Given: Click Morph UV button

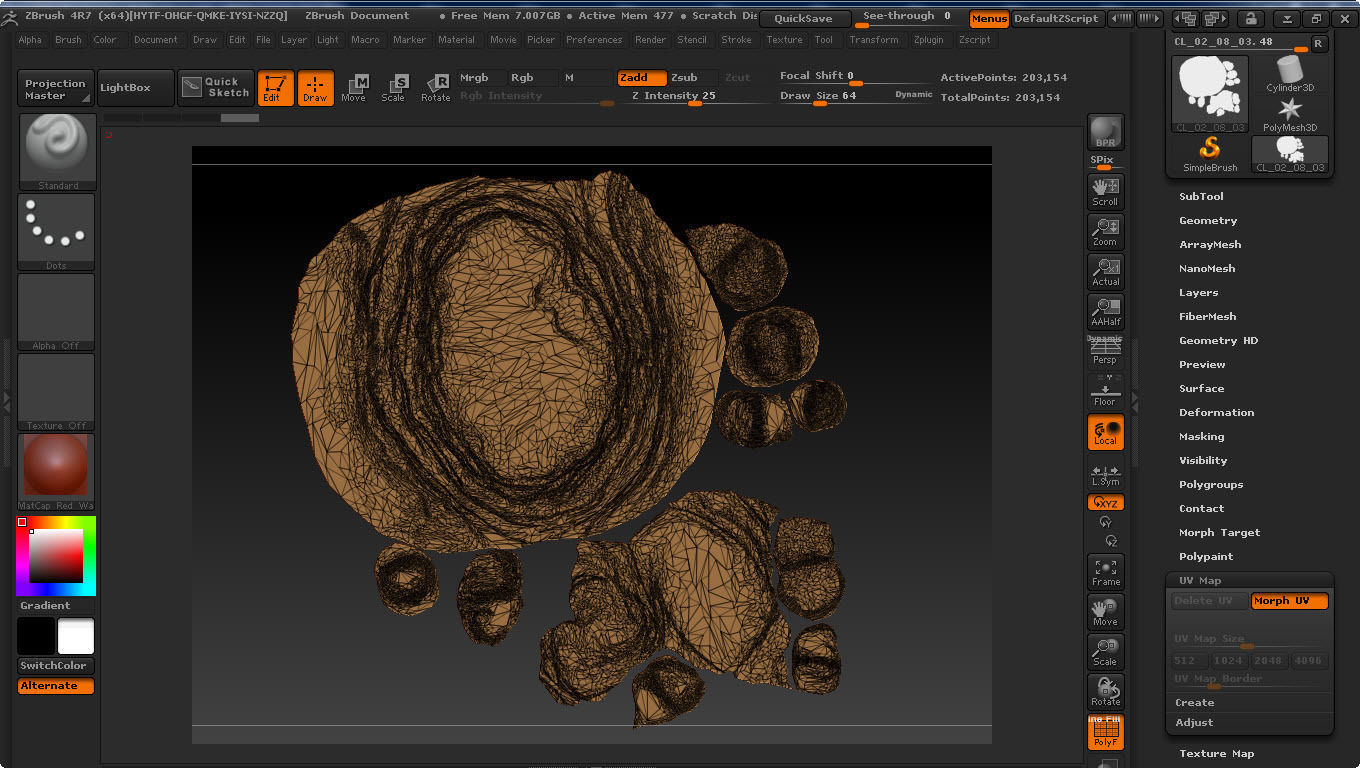Looking at the screenshot, I should point(1289,601).
